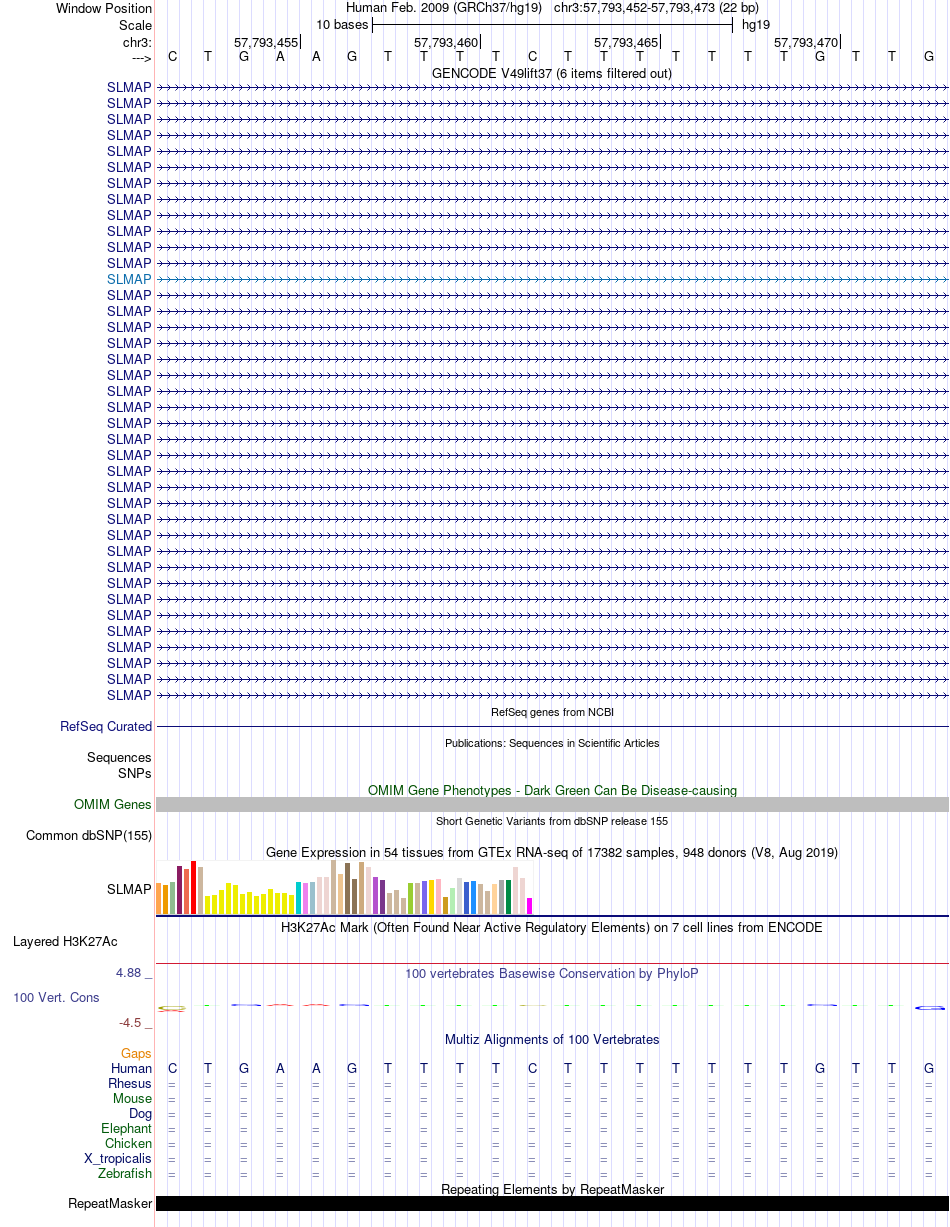Click the 'Human Feb. 2009 (GRCh37/hg19)' text
This screenshot has height=1227, width=950.
(443, 8)
